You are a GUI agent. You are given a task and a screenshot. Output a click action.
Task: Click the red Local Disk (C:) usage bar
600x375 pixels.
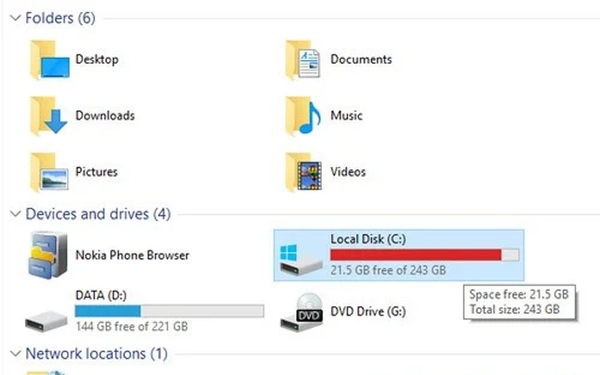[425, 255]
